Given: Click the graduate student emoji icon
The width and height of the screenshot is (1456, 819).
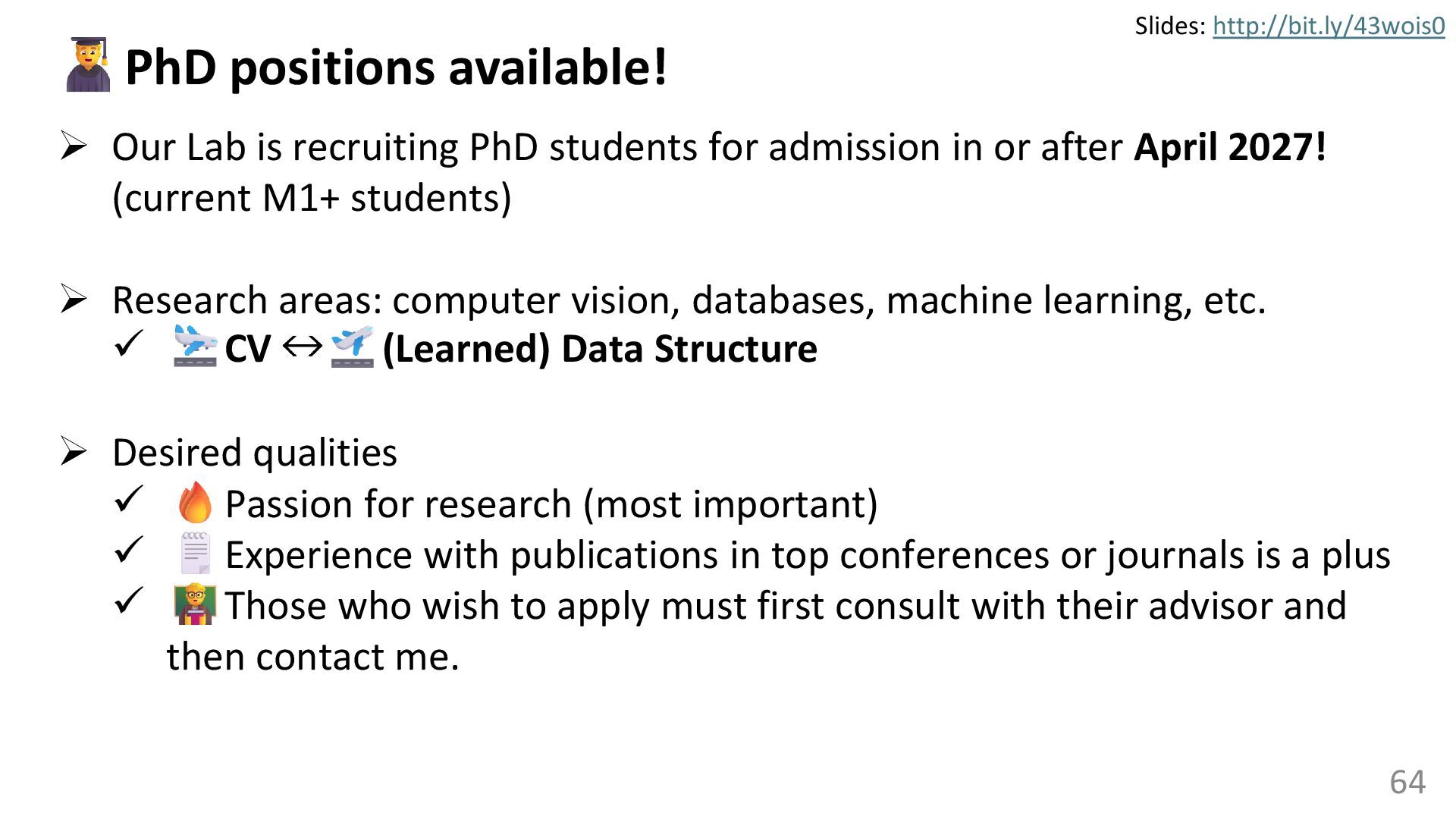Looking at the screenshot, I should (88, 65).
